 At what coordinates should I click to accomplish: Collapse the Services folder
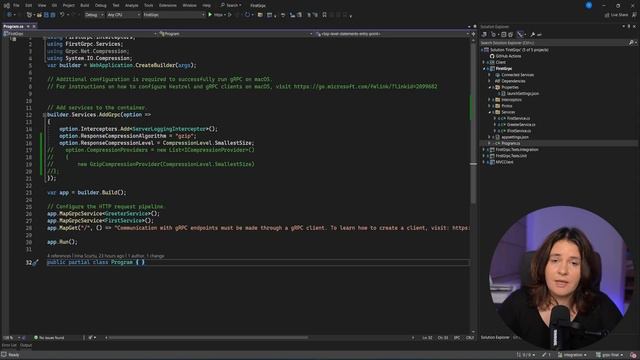click(x=489, y=112)
